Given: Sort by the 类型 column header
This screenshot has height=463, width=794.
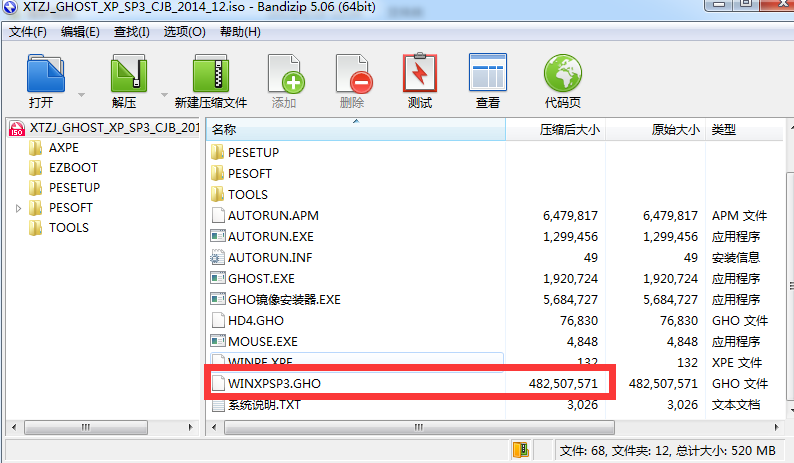Looking at the screenshot, I should [744, 130].
